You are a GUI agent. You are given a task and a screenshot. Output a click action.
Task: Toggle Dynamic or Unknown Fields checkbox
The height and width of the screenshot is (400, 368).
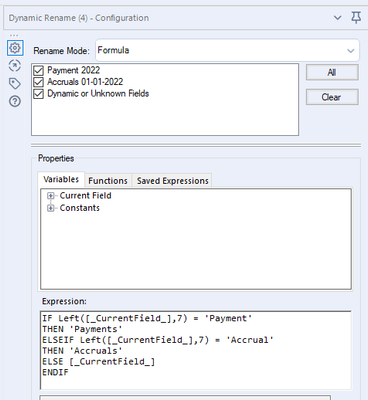tap(39, 94)
